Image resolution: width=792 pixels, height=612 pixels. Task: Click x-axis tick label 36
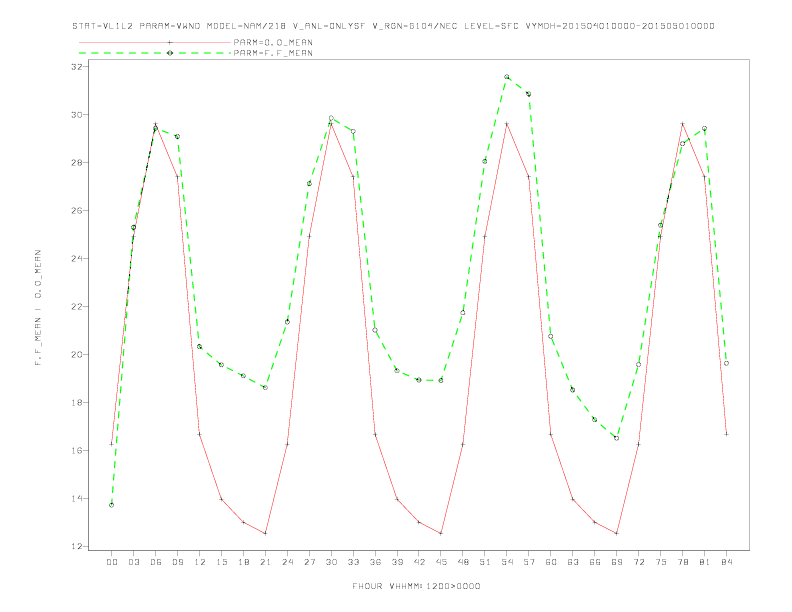click(375, 562)
